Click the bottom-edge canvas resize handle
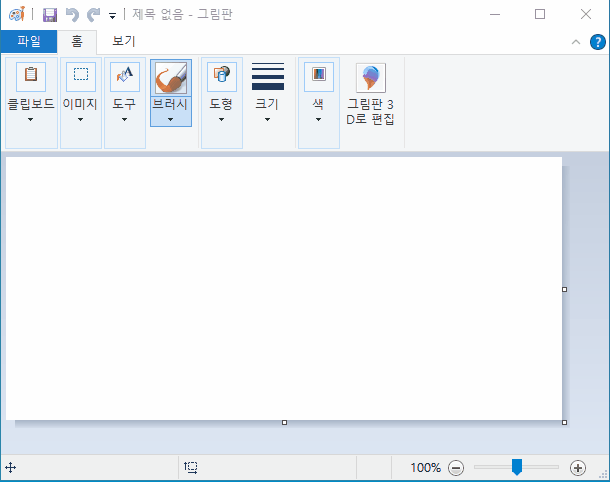The width and height of the screenshot is (610, 482). coord(284,422)
